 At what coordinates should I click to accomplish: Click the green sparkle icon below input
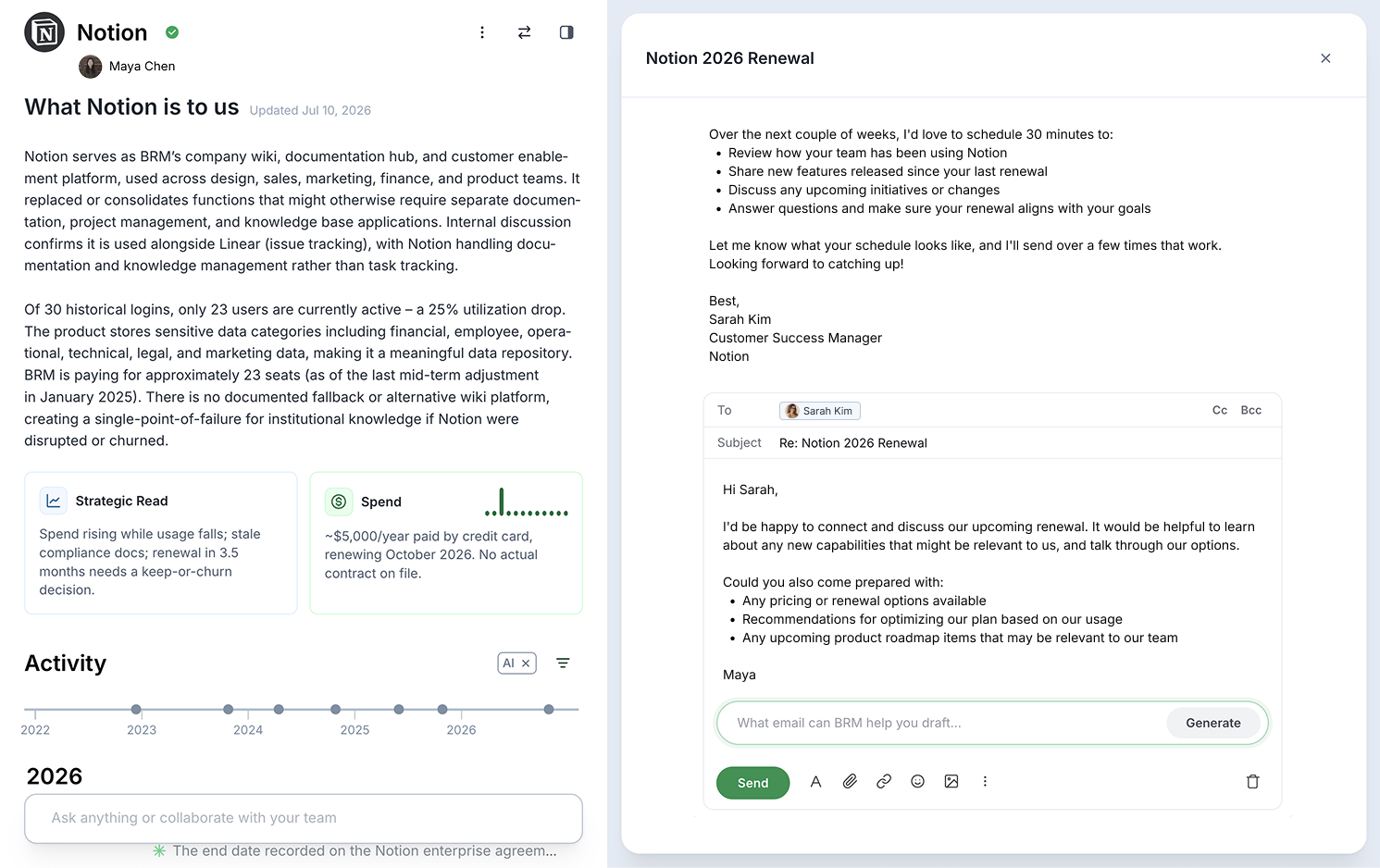(159, 851)
